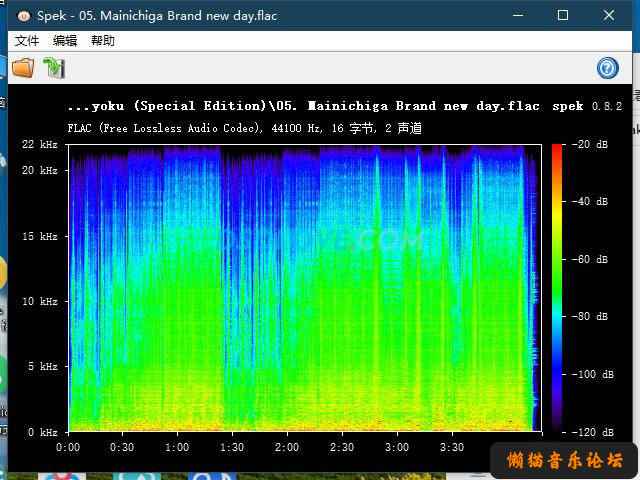Click the 0 kHz axis label
The width and height of the screenshot is (640, 480).
click(x=42, y=432)
